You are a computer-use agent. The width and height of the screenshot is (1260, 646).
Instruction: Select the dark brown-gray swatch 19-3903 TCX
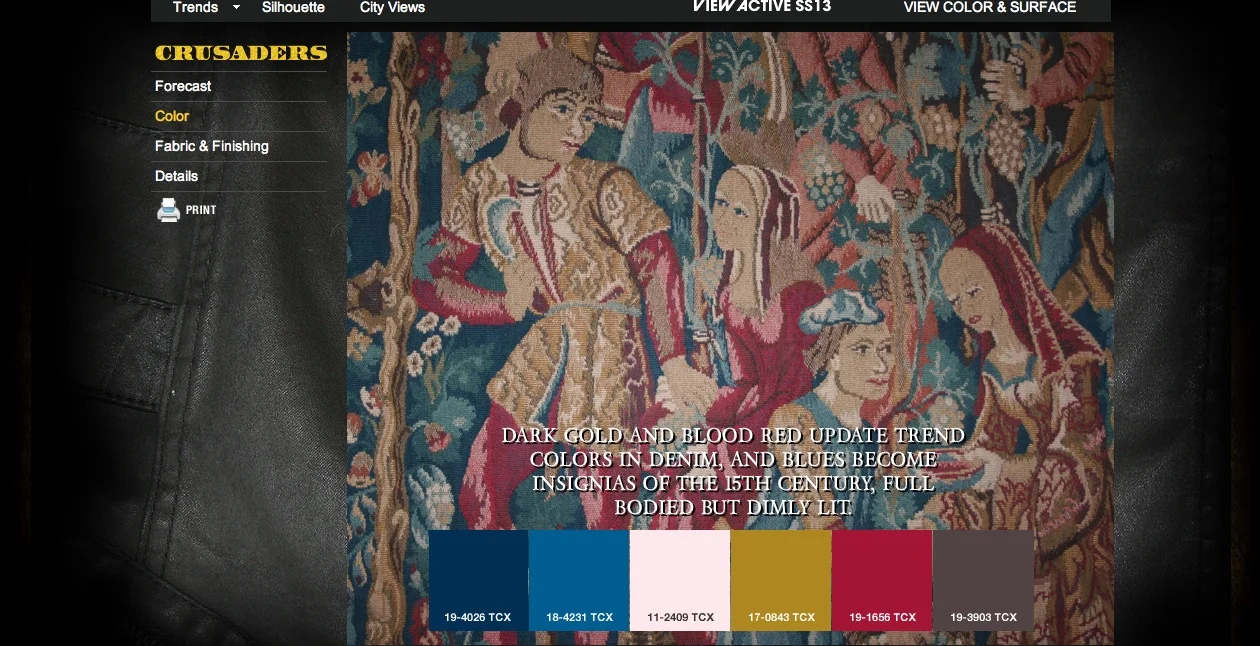tap(983, 581)
